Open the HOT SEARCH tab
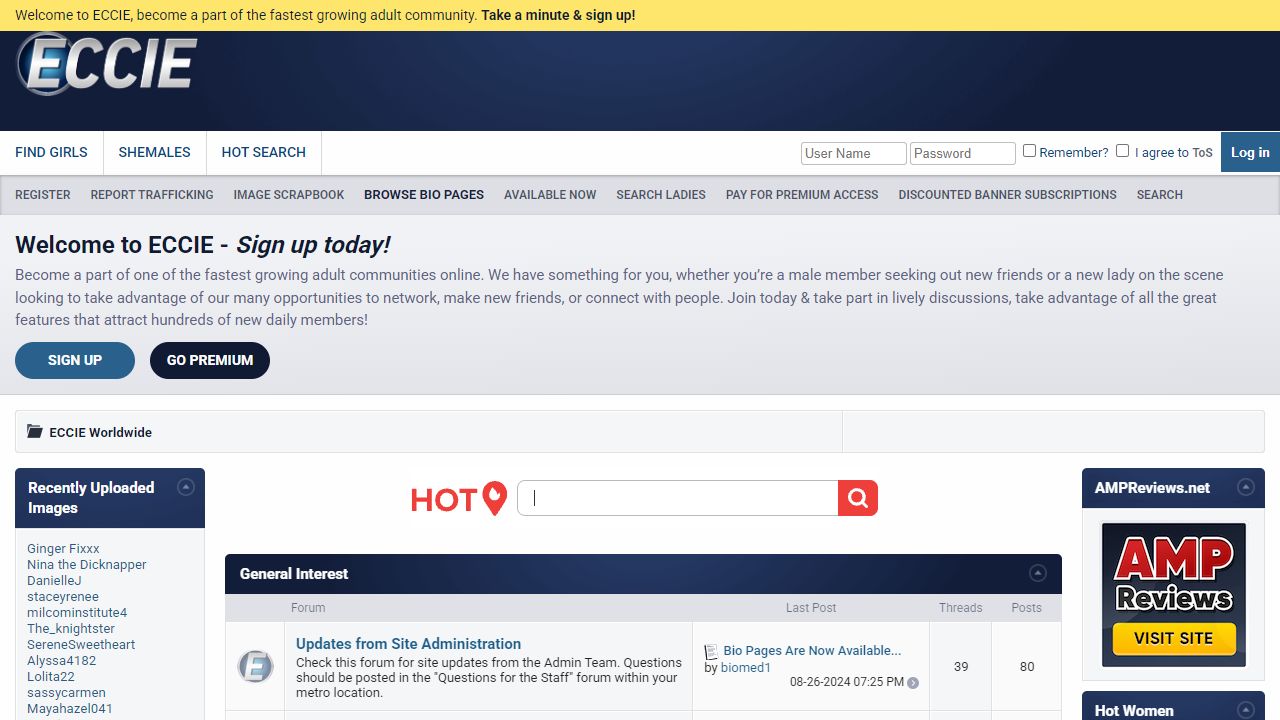 (x=264, y=152)
